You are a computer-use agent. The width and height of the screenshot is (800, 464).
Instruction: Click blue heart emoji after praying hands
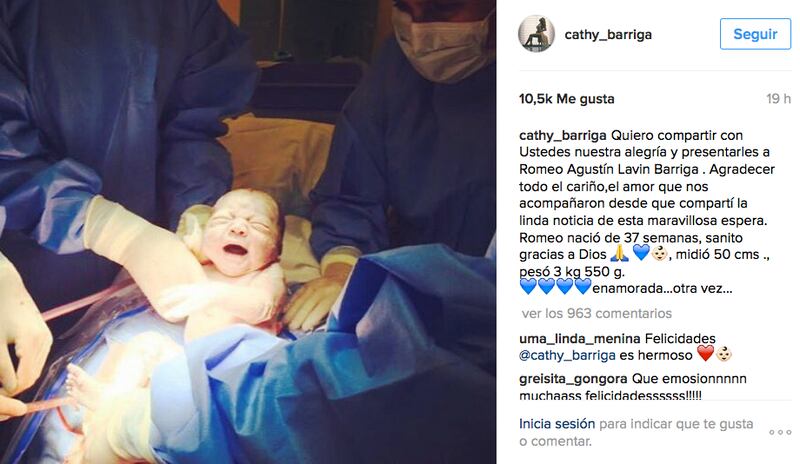641,252
